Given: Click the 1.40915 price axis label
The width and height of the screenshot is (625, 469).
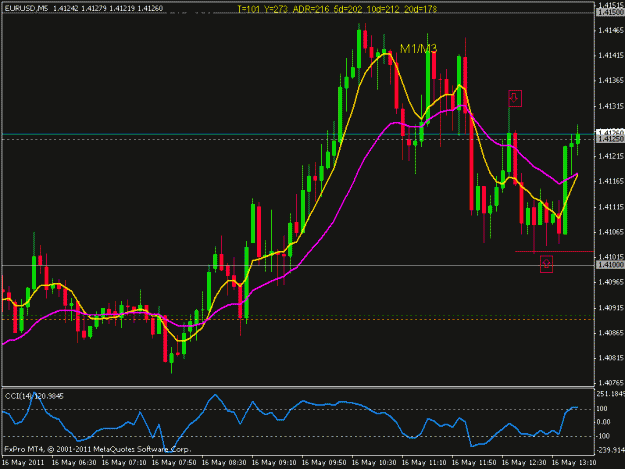Looking at the screenshot, I should [x=611, y=308].
